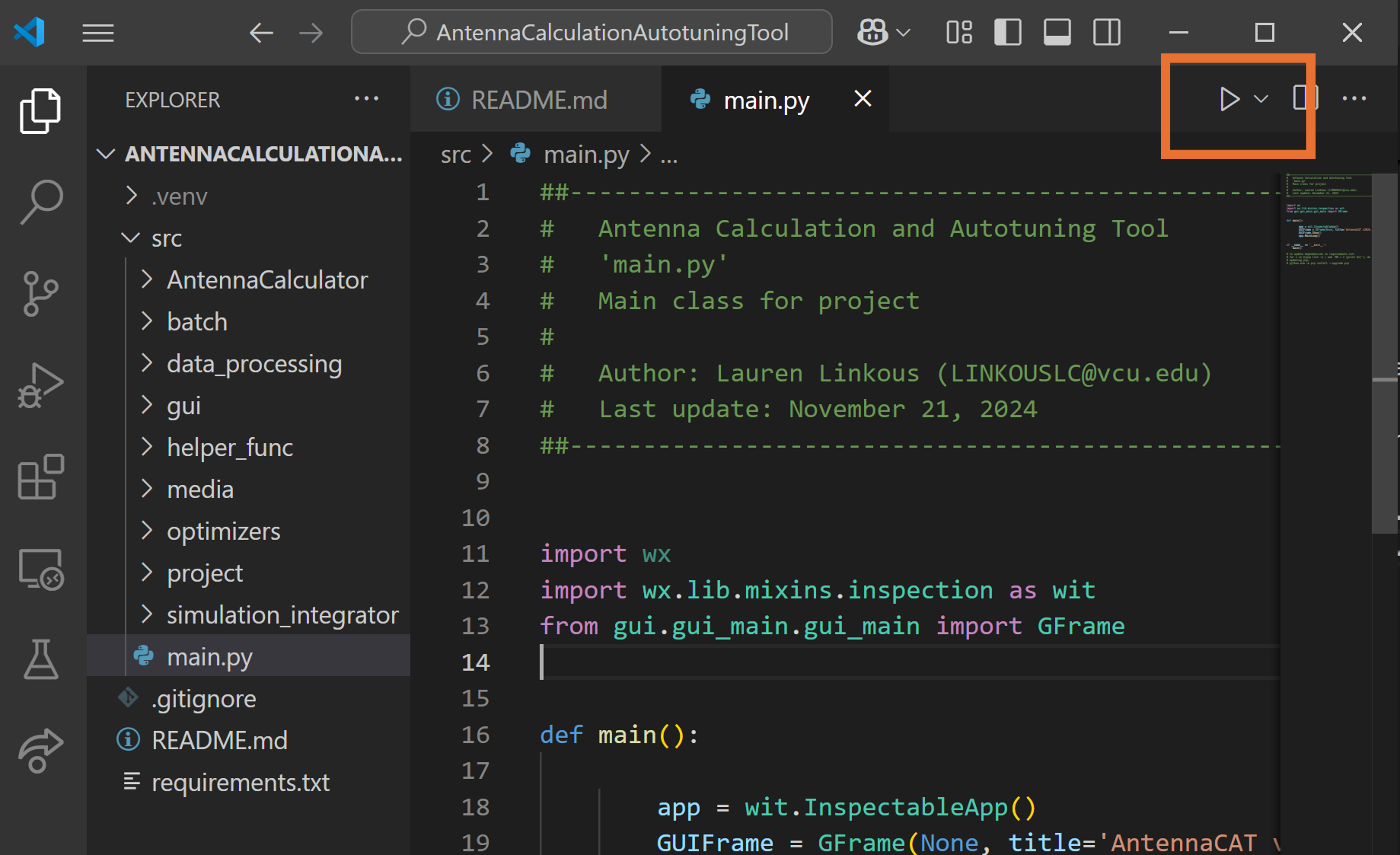Viewport: 1400px width, 855px height.
Task: Click the src breadcrumb segment
Action: tap(456, 155)
